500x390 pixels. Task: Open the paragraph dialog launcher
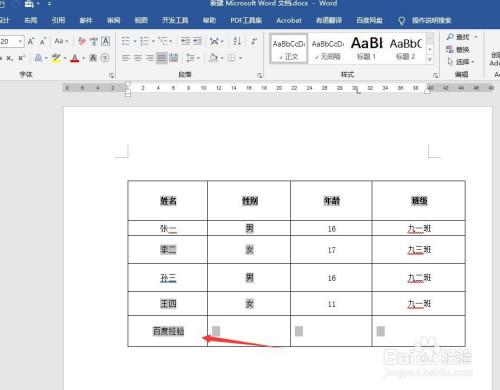click(259, 76)
